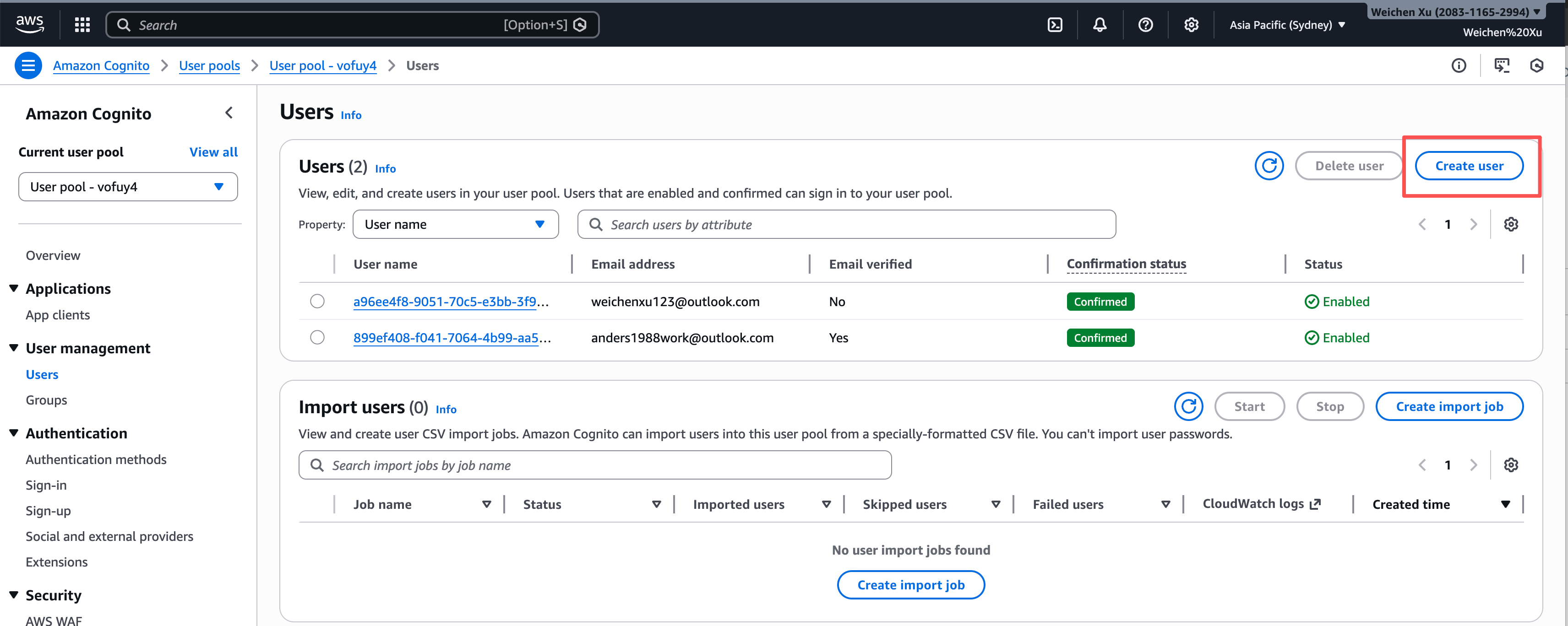The image size is (1568, 626).
Task: Open the AWS services grid menu
Action: pyautogui.click(x=82, y=25)
